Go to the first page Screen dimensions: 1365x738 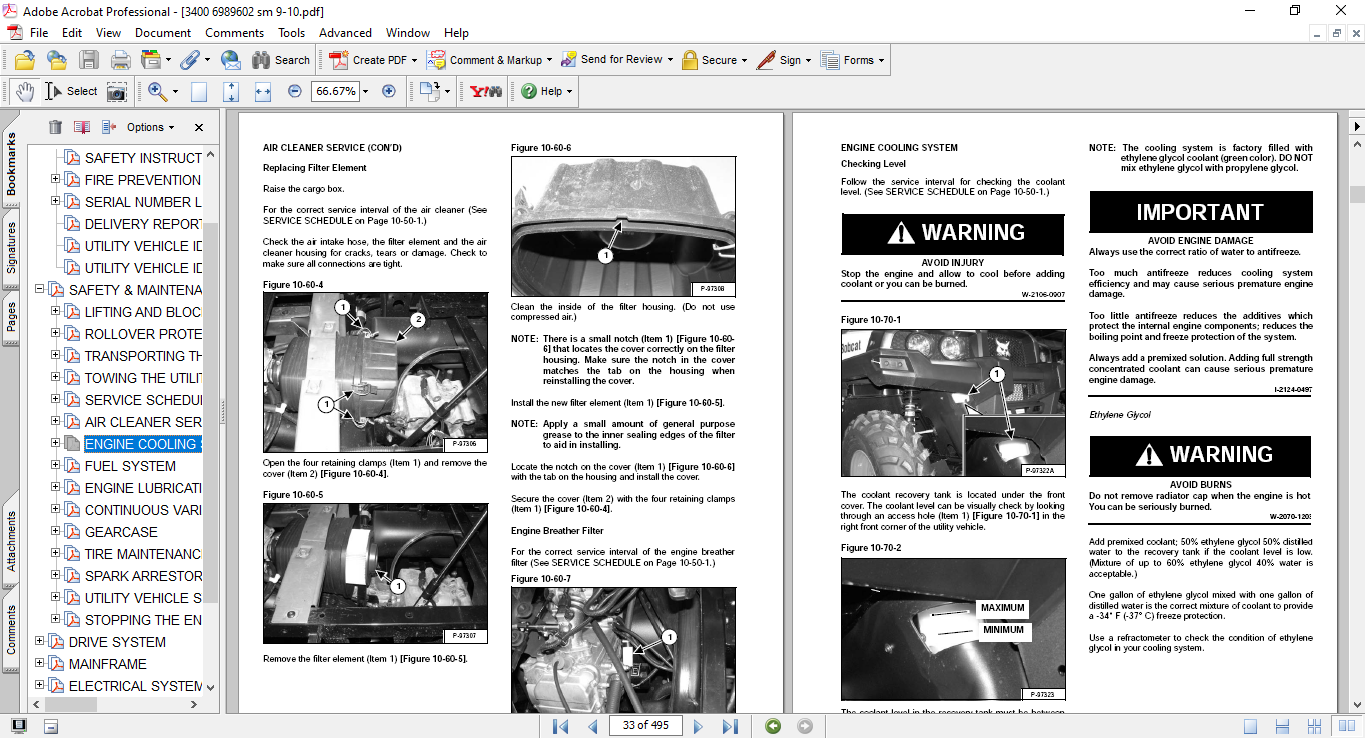560,726
